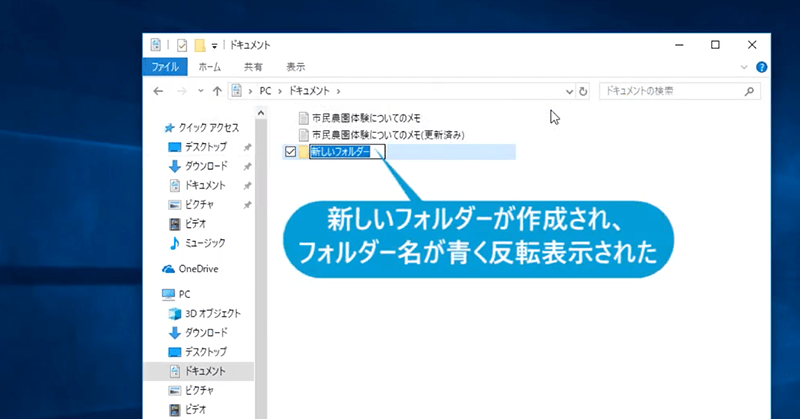
Task: Open 3D オブジェクト under PC
Action: click(x=213, y=313)
